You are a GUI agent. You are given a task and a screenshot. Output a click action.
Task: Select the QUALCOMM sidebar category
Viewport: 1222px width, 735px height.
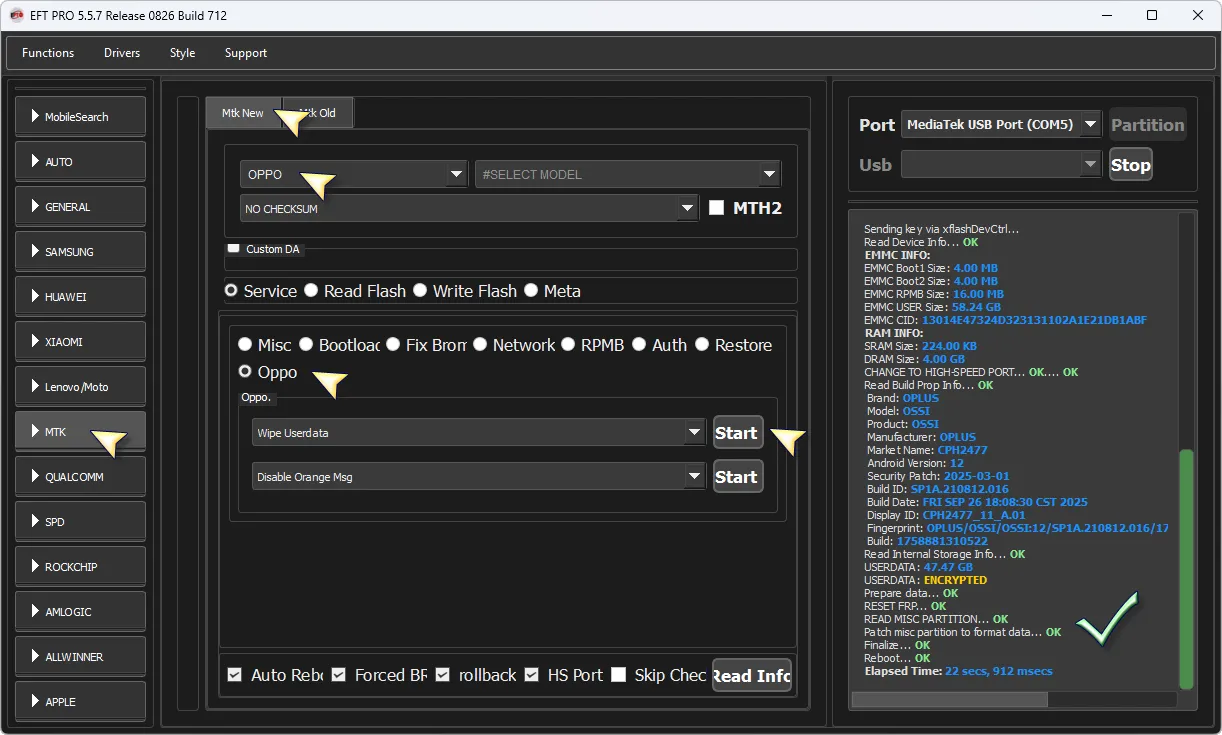click(x=80, y=477)
